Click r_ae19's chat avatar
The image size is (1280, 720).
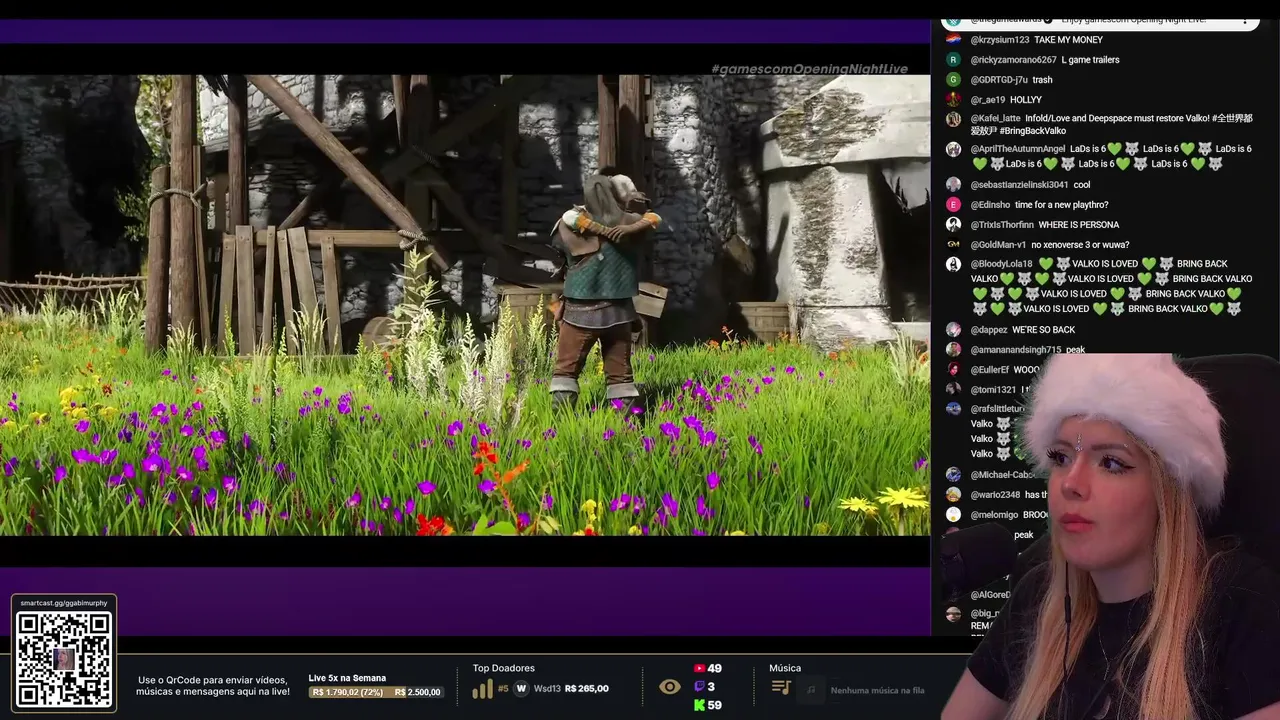click(x=953, y=100)
